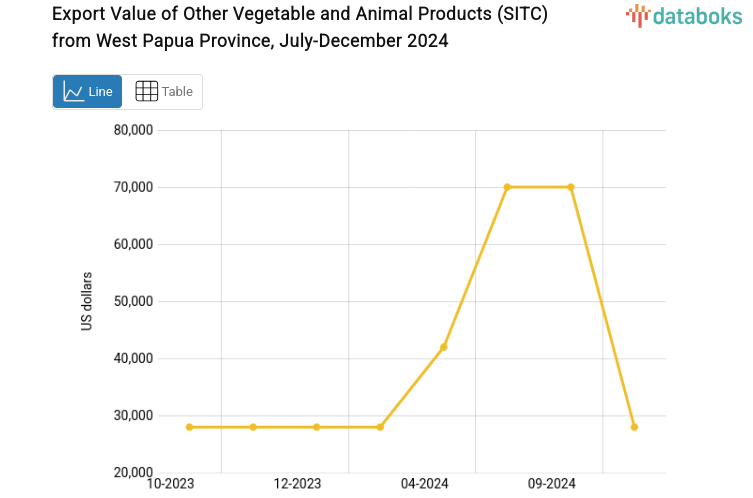
Task: Click the US dollars axis title
Action: (x=87, y=301)
